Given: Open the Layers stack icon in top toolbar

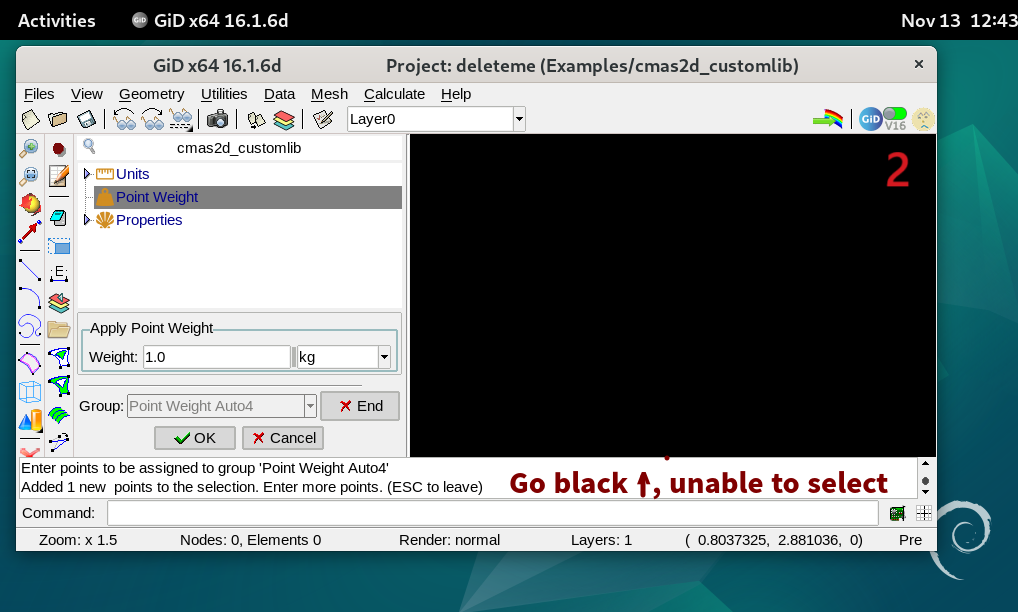Looking at the screenshot, I should 284,119.
